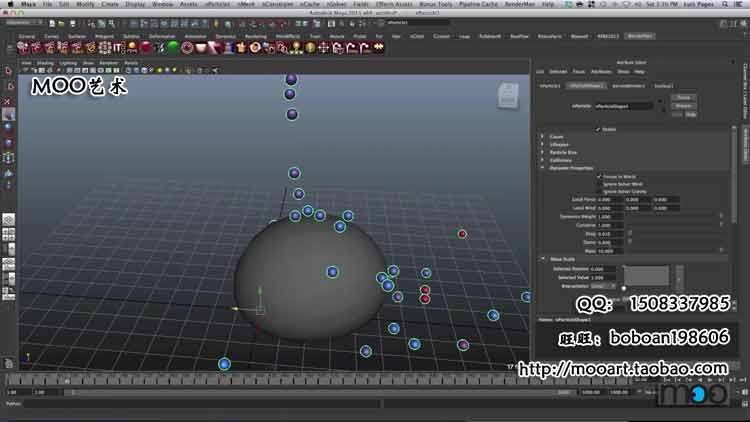The width and height of the screenshot is (750, 422).
Task: Click the Drag value field
Action: coord(609,234)
